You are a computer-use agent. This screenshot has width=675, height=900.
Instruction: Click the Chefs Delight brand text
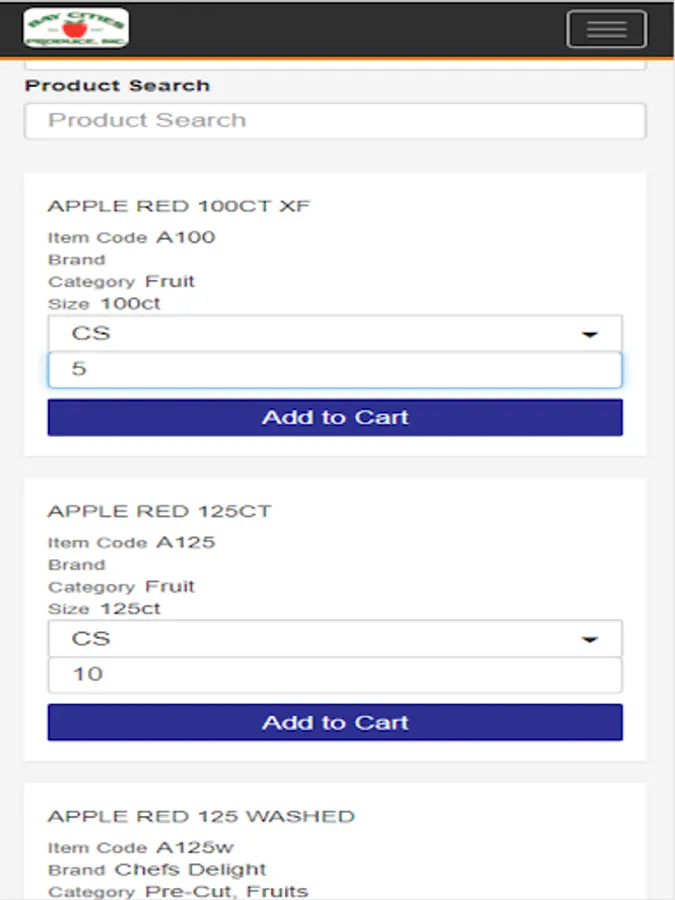(190, 870)
